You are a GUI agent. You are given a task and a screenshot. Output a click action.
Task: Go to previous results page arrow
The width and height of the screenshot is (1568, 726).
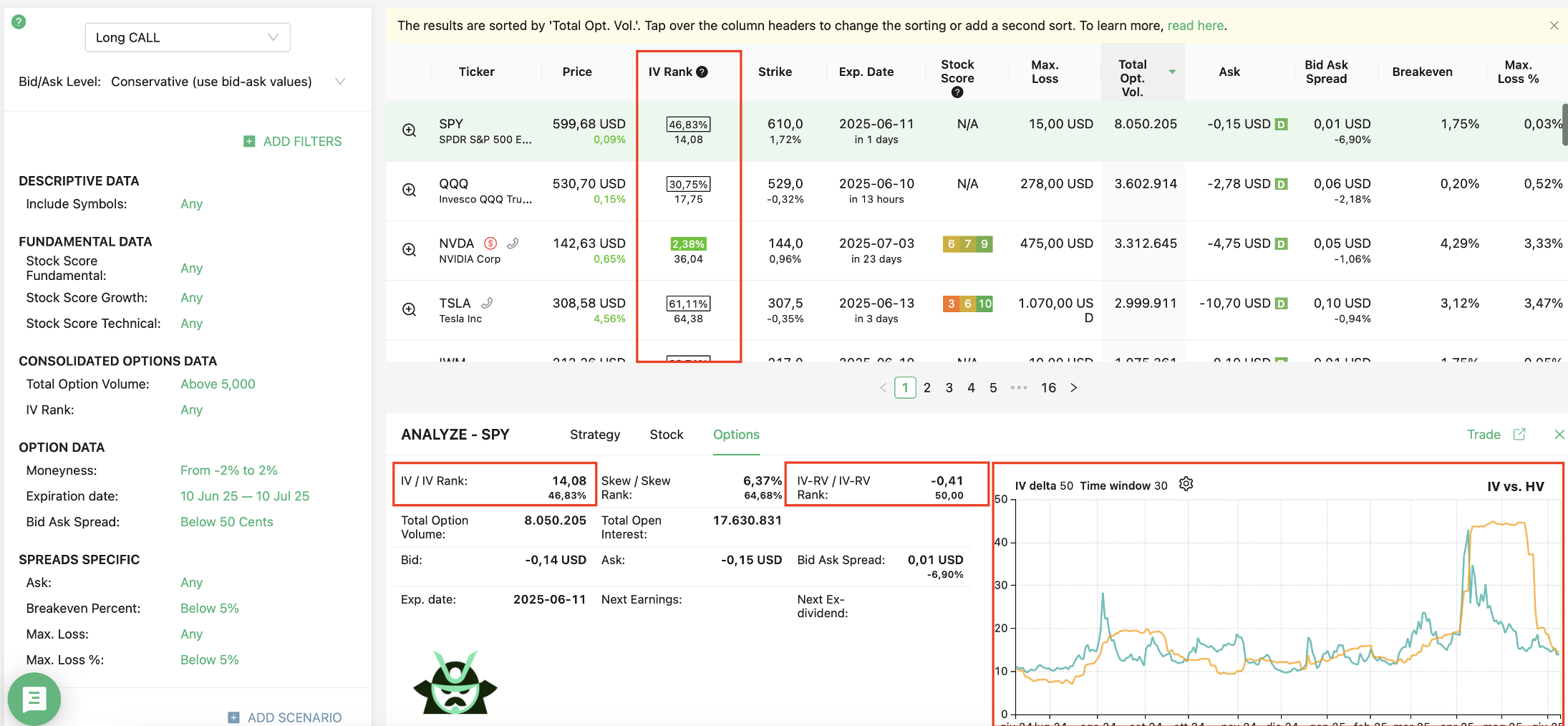pyautogui.click(x=883, y=388)
